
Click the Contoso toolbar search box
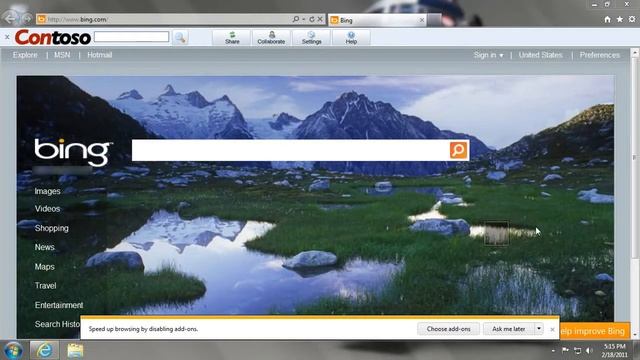(x=131, y=37)
